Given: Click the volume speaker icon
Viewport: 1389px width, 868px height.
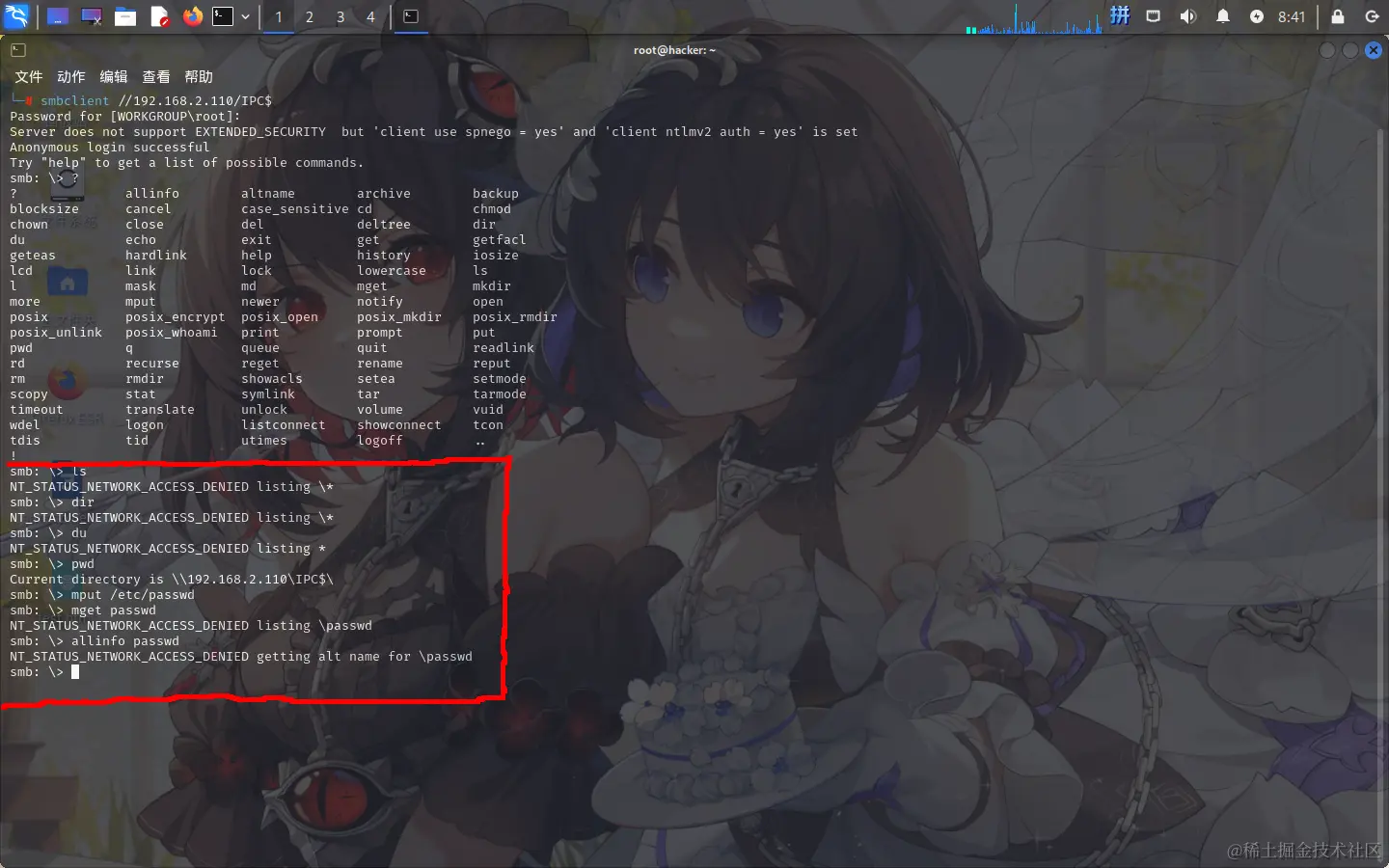Looking at the screenshot, I should (x=1188, y=16).
